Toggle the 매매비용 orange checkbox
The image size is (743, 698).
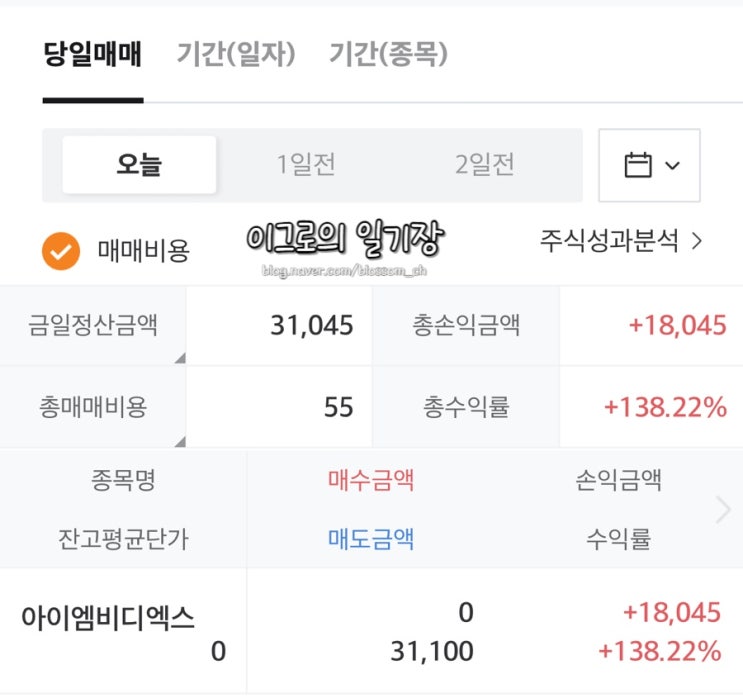(61, 250)
